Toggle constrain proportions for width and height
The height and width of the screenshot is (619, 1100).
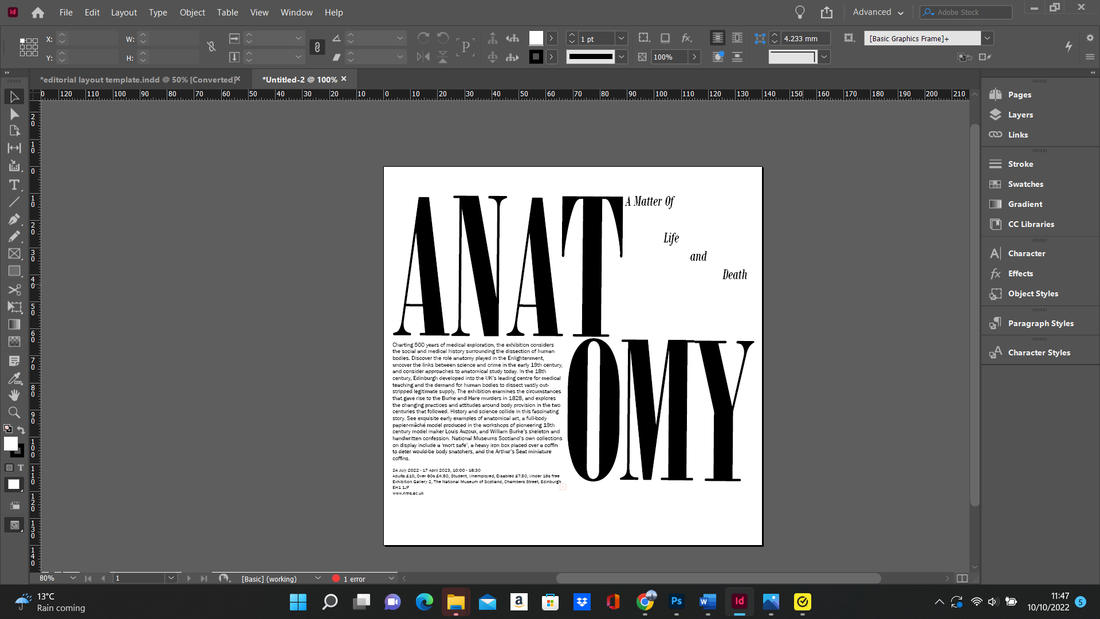click(211, 47)
